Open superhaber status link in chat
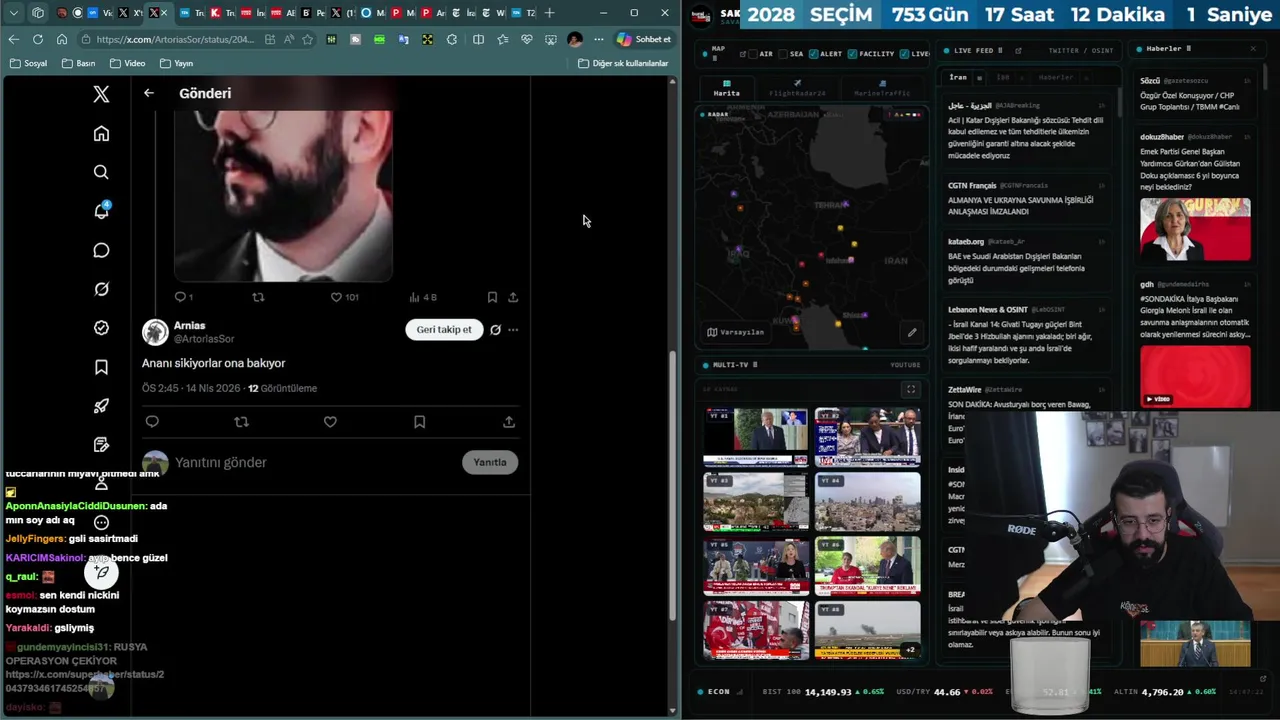1280x720 pixels. click(85, 681)
